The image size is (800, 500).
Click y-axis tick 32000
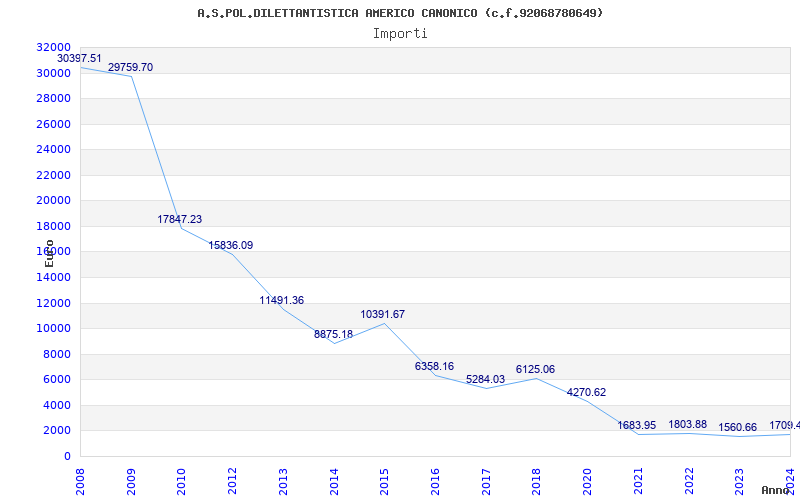pos(54,47)
